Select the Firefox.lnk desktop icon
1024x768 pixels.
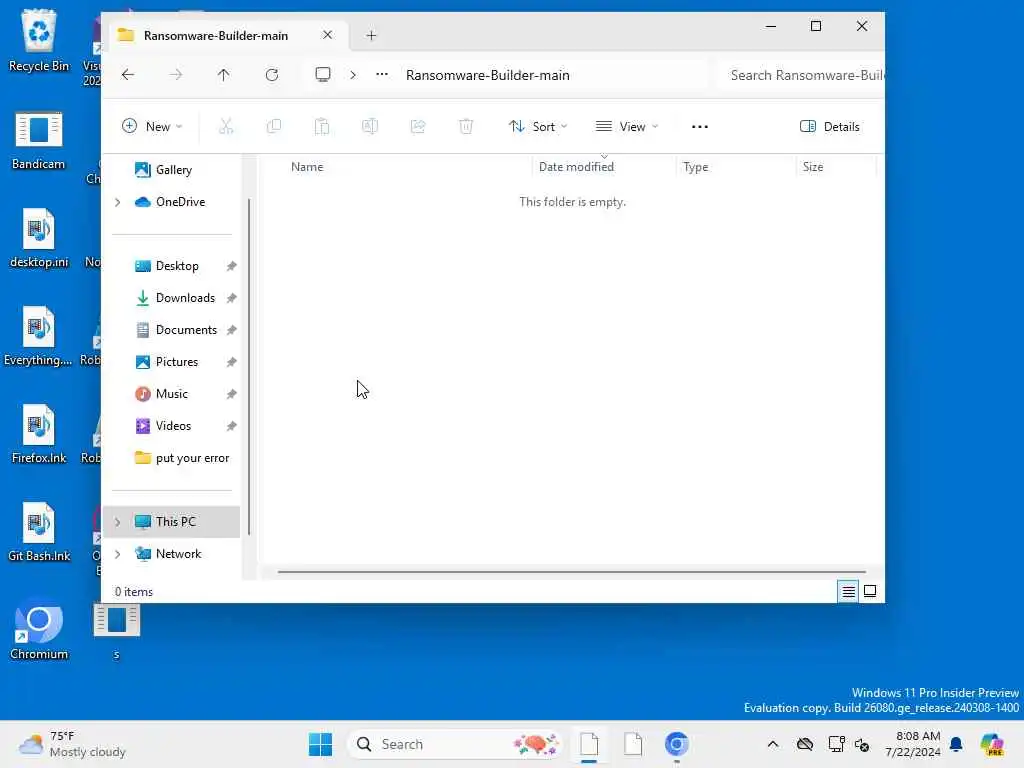39,434
